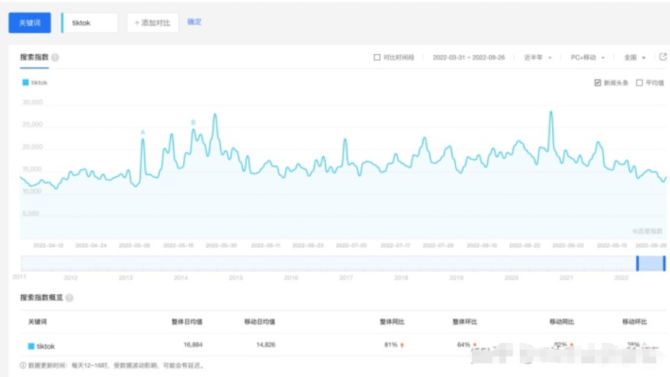Viewport: 670px width, 377px height.
Task: Click the 2022-05-30 date label on axis
Action: tap(221, 245)
